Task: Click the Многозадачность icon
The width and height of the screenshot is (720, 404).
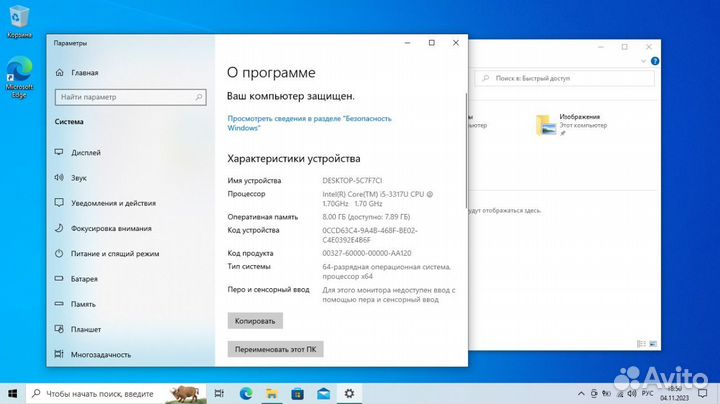Action: pos(59,354)
